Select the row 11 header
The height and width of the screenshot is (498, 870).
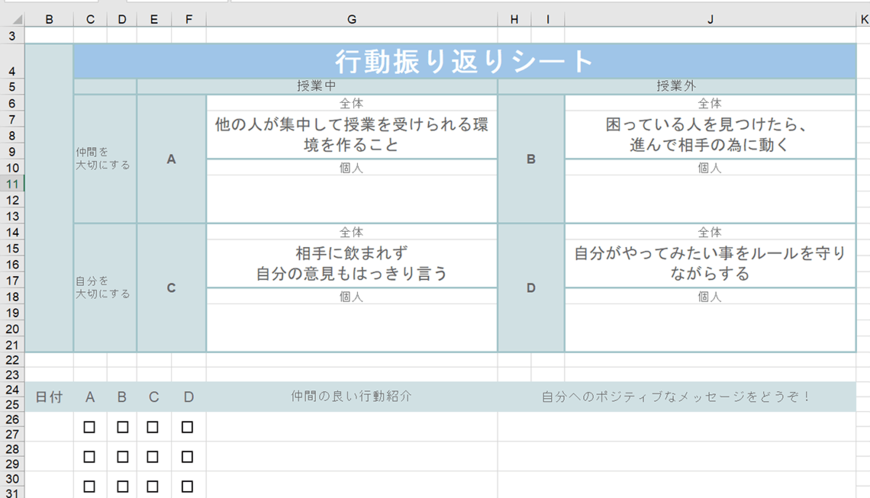(12, 184)
